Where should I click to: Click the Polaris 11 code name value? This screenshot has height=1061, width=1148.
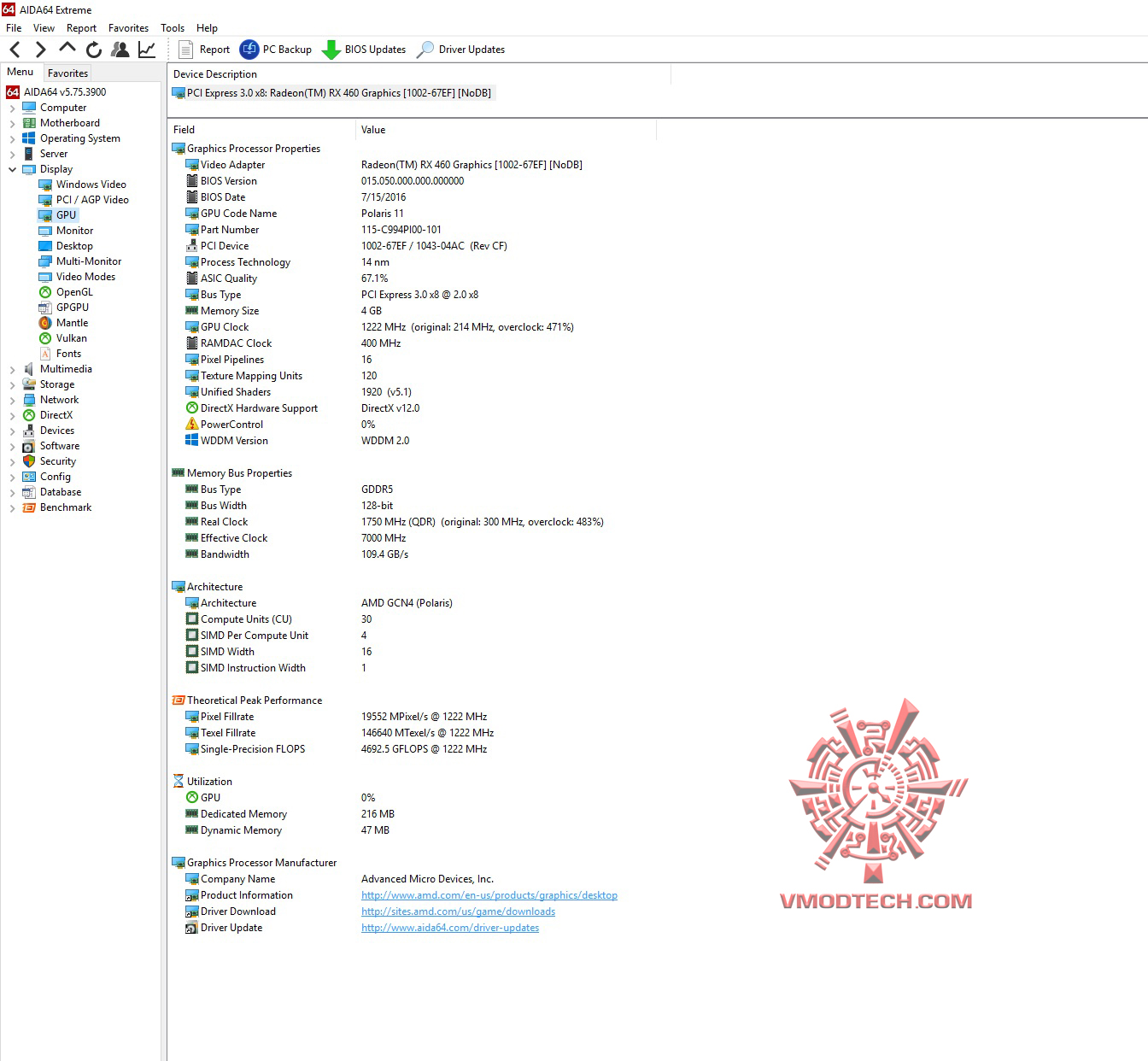tap(383, 214)
